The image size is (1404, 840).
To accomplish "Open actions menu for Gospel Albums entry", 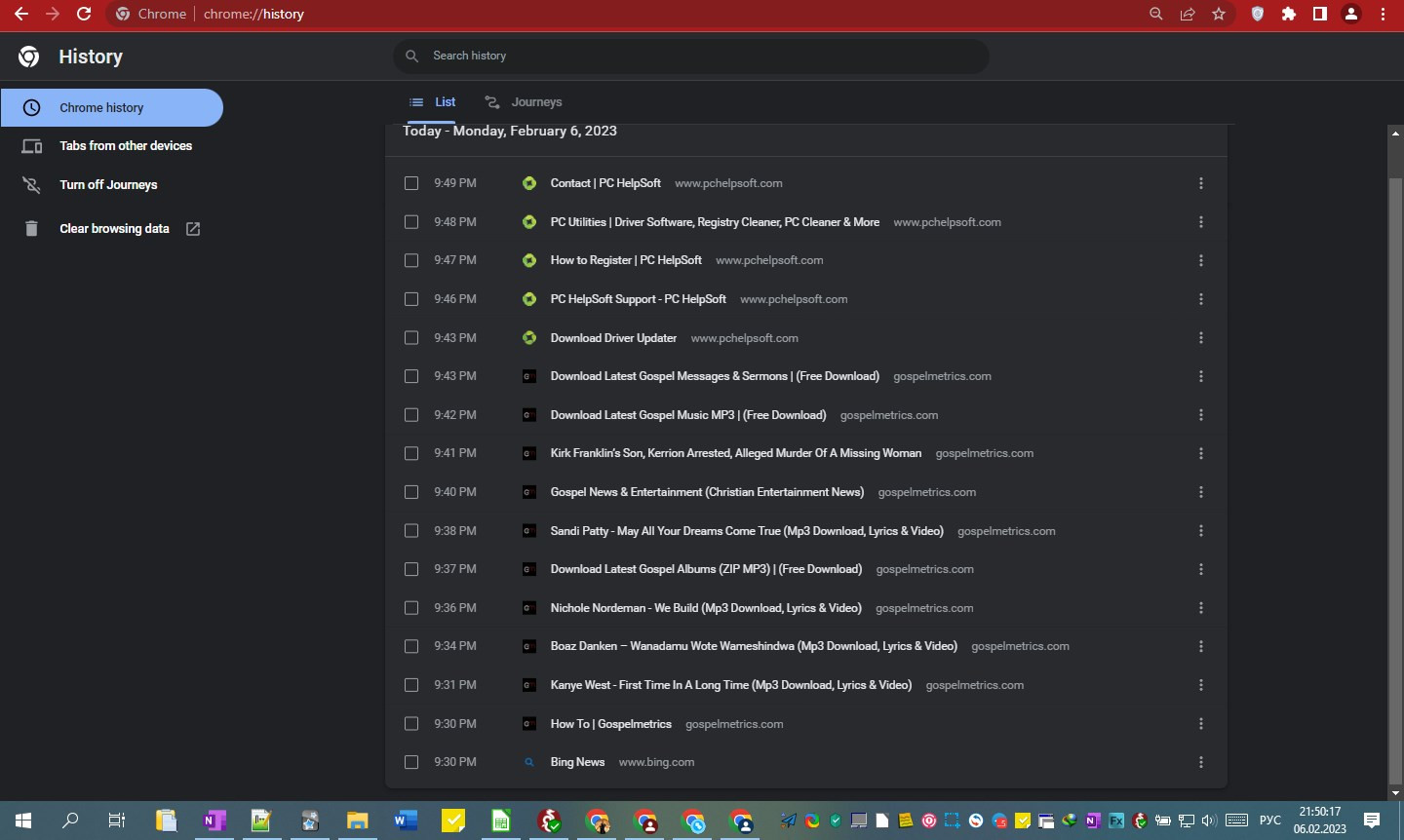I will tap(1201, 569).
